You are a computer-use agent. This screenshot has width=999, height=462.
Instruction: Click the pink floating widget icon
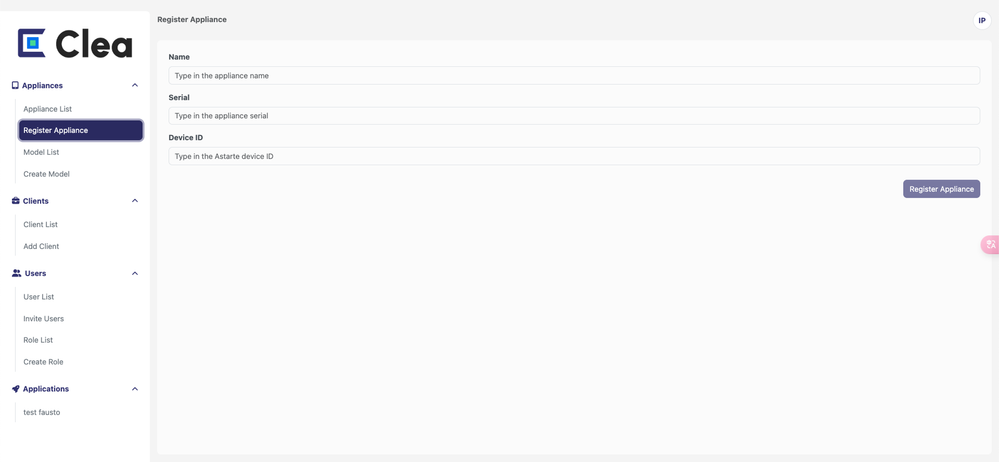(x=990, y=245)
